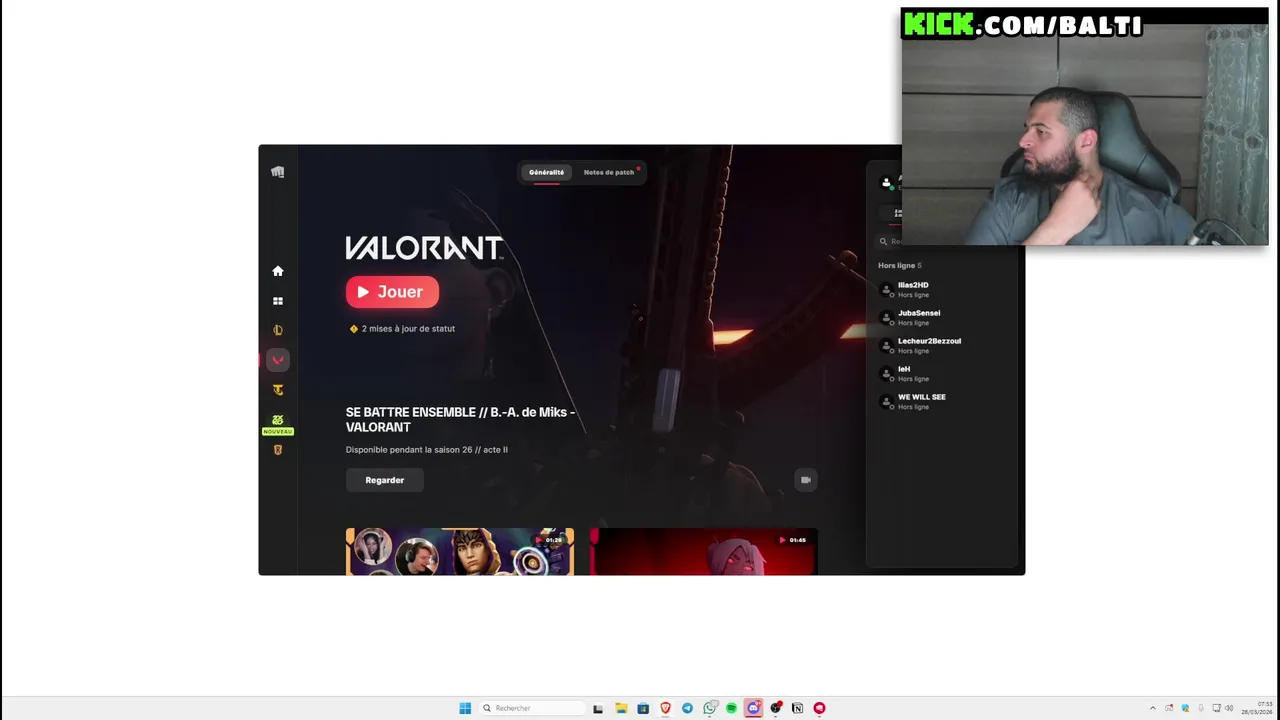Click the Riot Games fist logo
The image size is (1280, 720).
[278, 172]
